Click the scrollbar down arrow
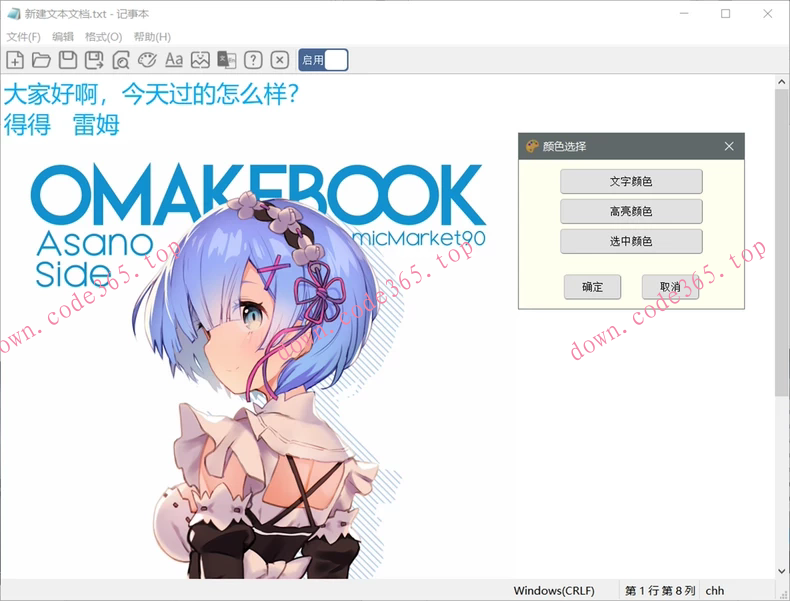Viewport: 790px width, 601px height. pos(781,571)
